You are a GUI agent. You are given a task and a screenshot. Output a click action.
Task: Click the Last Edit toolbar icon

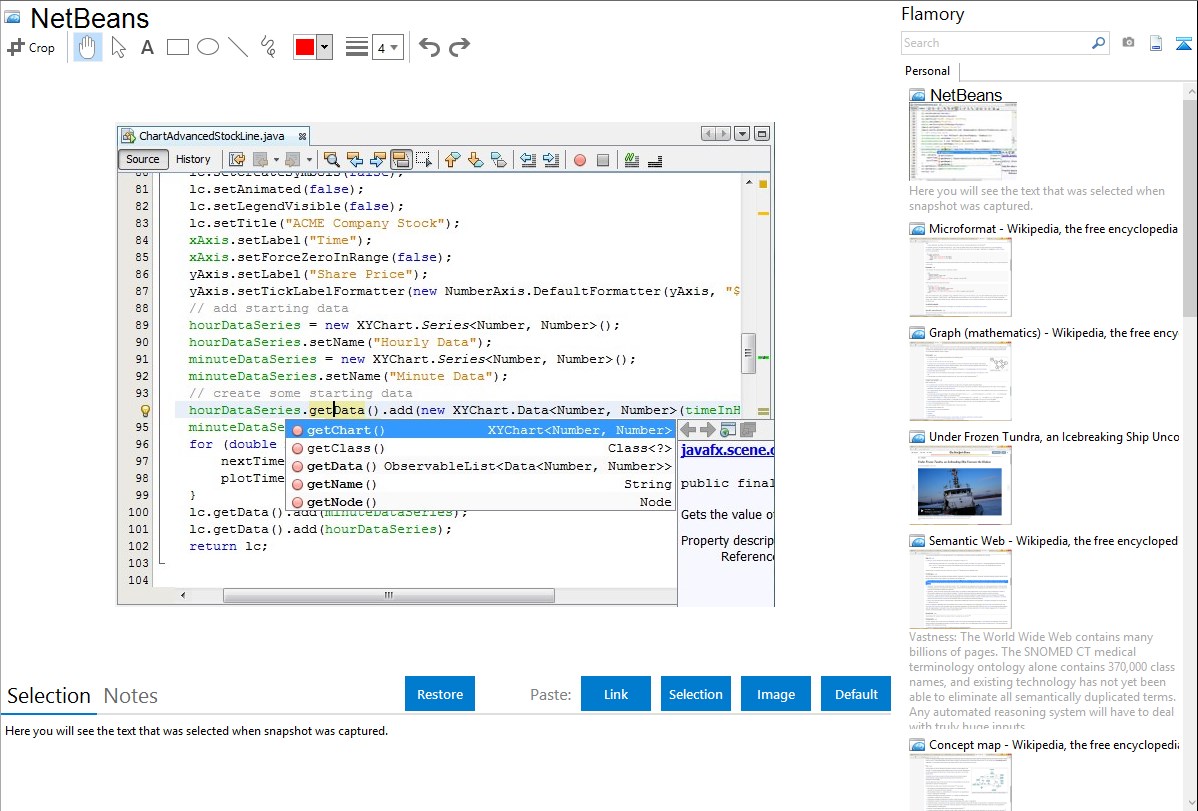pyautogui.click(x=237, y=159)
